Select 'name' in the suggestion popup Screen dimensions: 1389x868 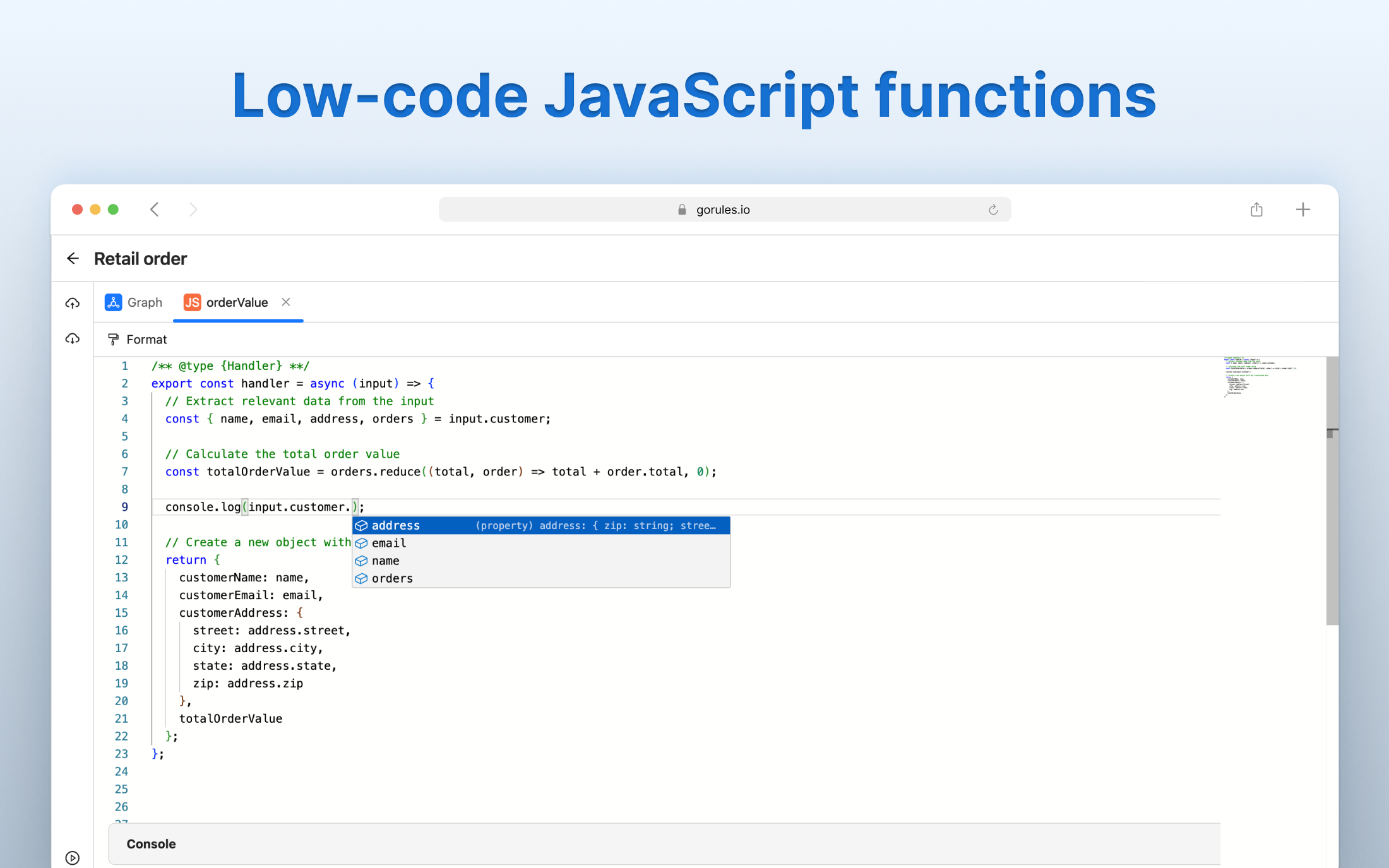(x=385, y=561)
